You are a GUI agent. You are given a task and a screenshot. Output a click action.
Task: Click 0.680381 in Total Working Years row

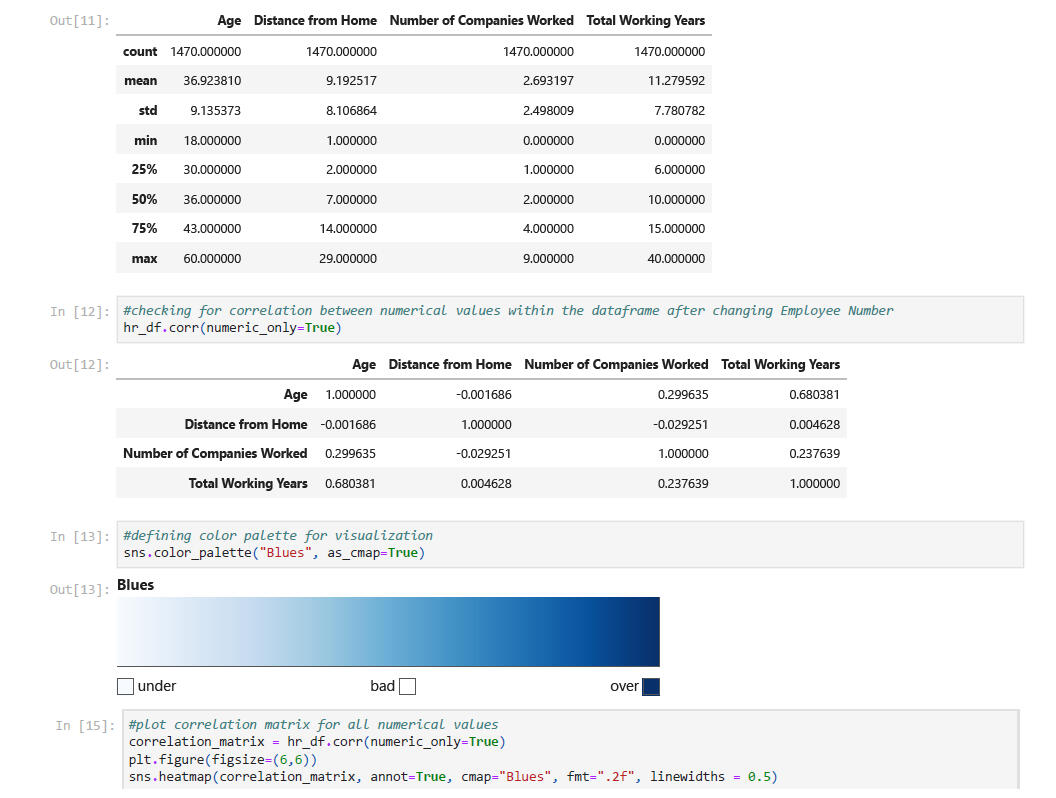[350, 484]
